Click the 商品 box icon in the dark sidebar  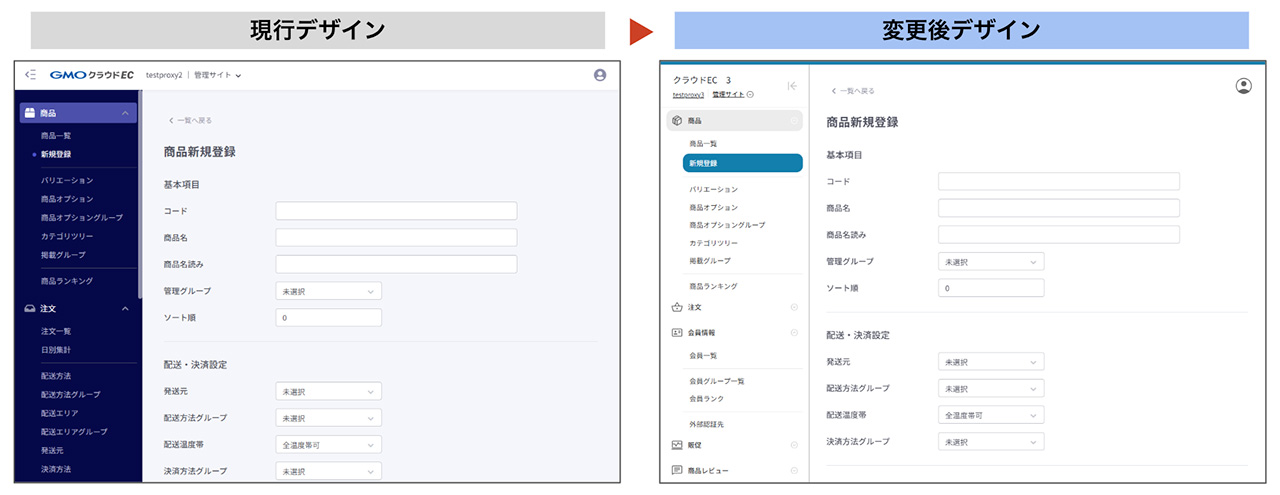click(x=30, y=114)
